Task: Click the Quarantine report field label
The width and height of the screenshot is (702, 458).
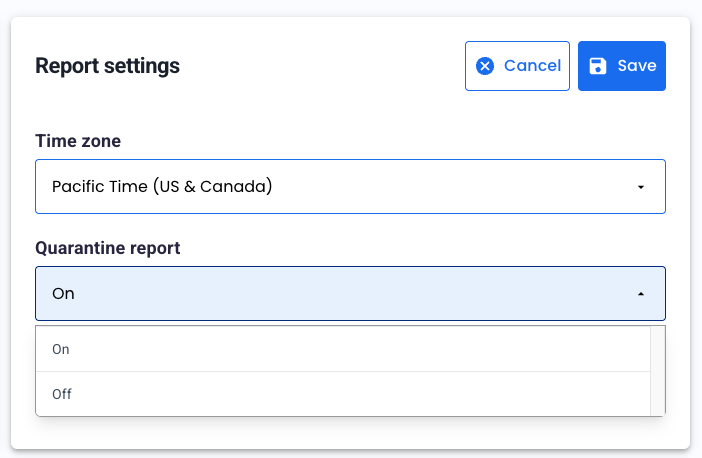Action: click(107, 248)
